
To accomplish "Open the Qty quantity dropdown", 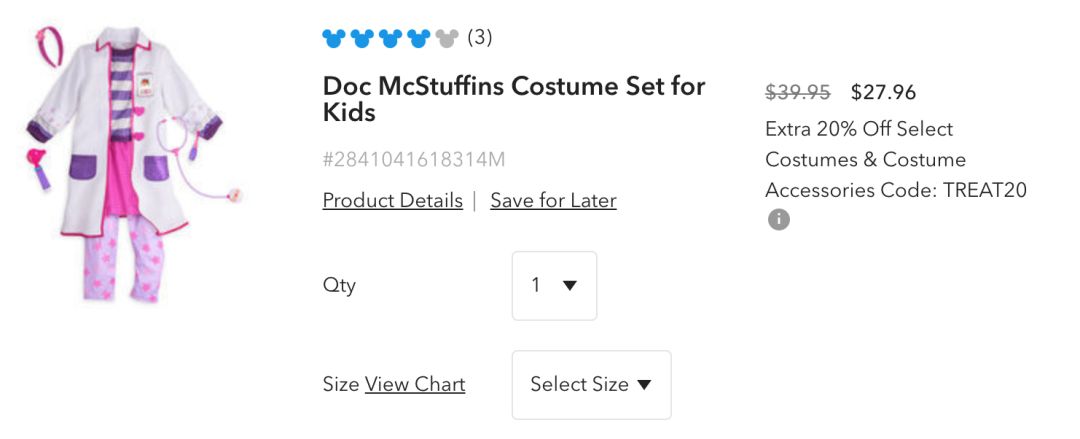I will click(554, 286).
